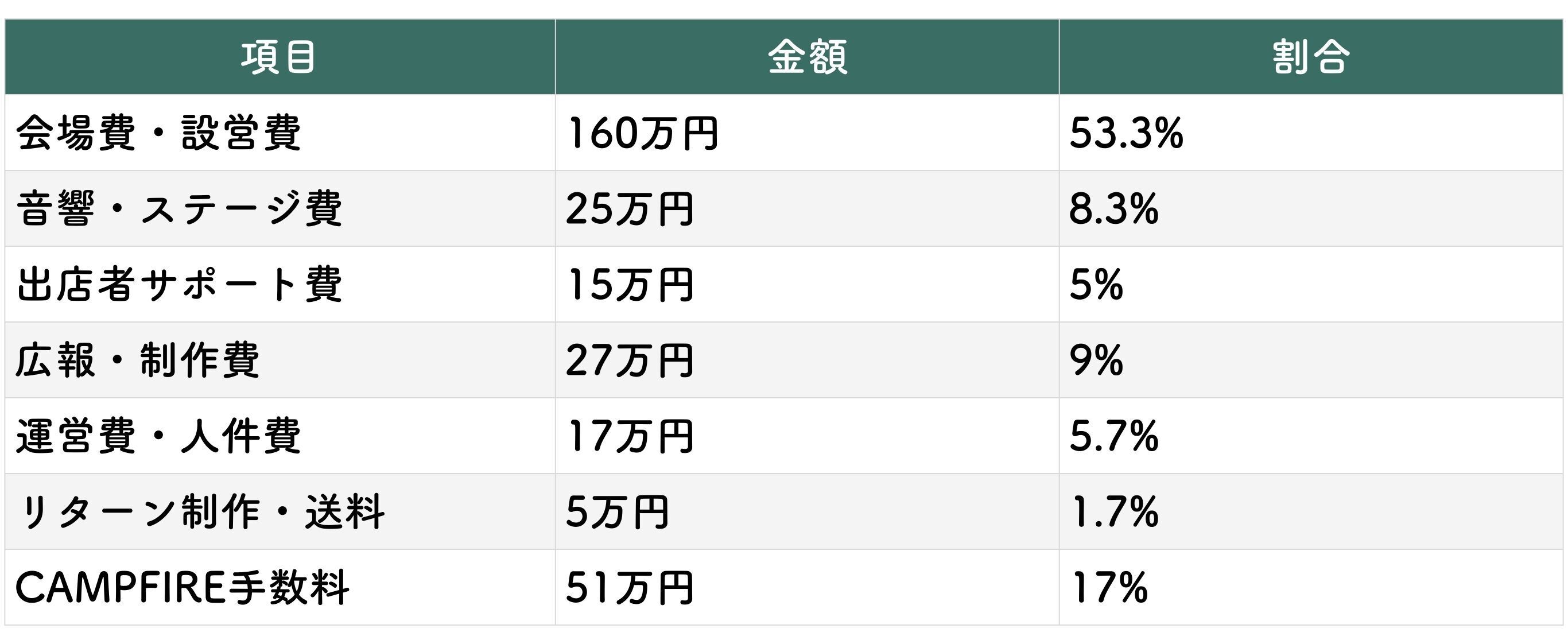Viewport: 1568px width, 644px height.
Task: Select the 27万円 amount cell
Action: [x=630, y=360]
